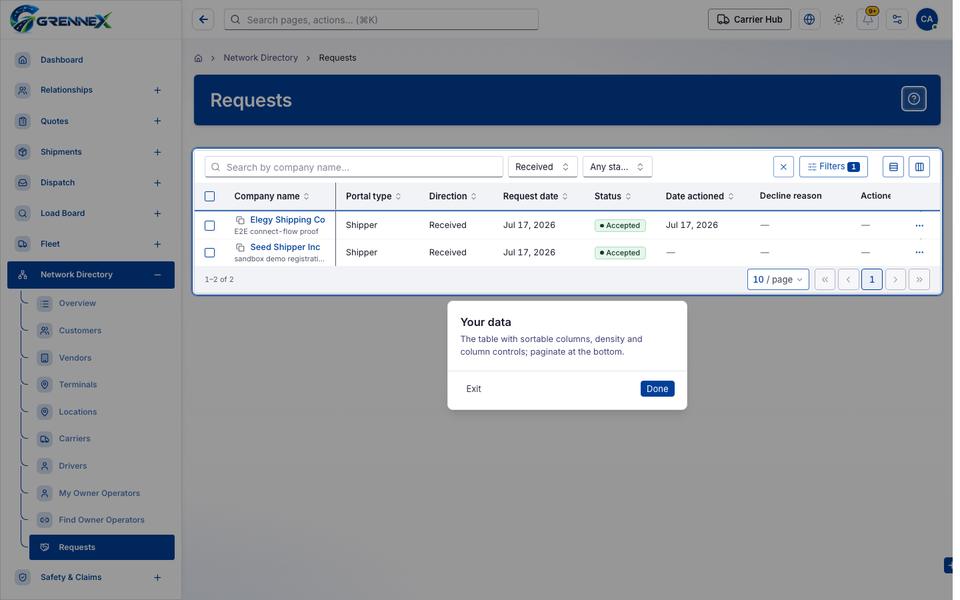Viewport: 960px width, 600px height.
Task: Click Exit in the tour popup
Action: point(473,389)
